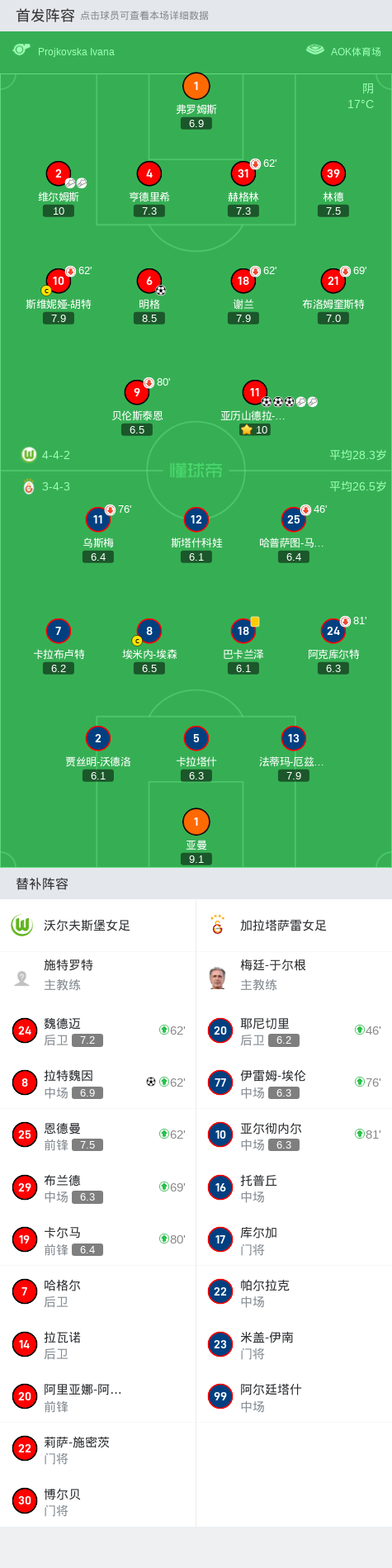Open 斯塔什科娃 number 12 player circle
The image size is (392, 1568).
click(x=196, y=519)
